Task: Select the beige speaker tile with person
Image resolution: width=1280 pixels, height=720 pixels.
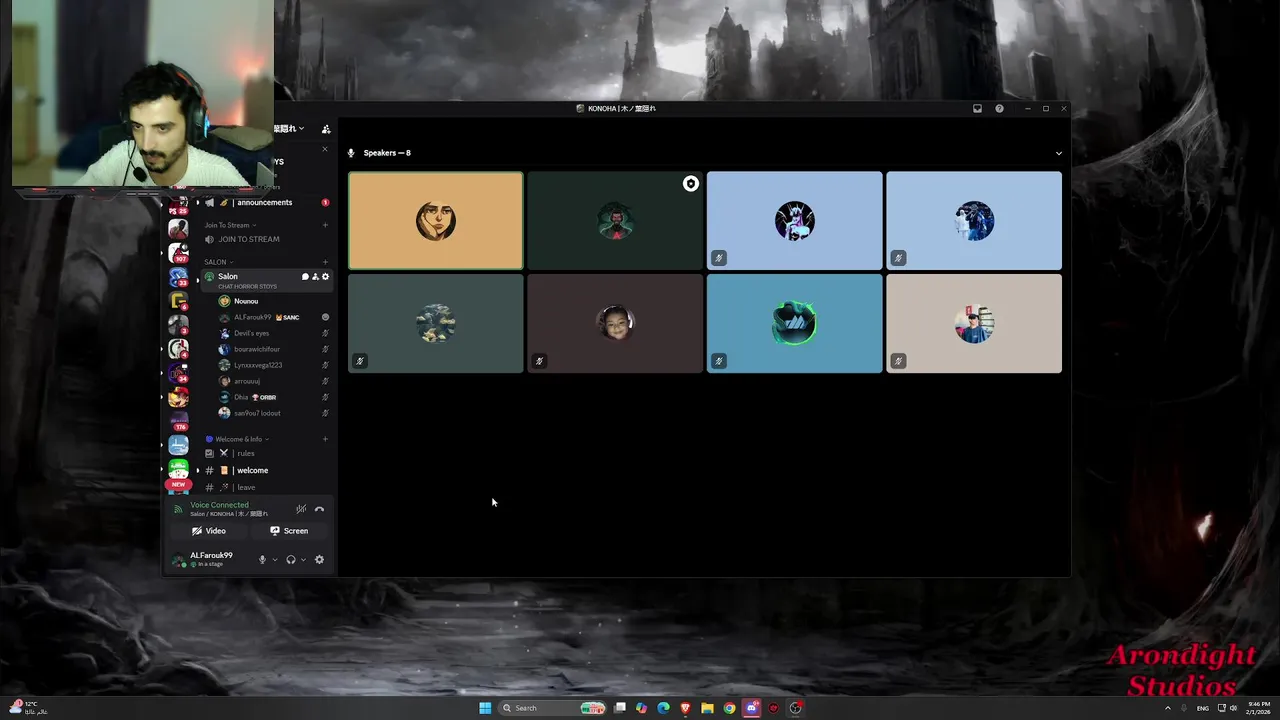Action: [x=974, y=323]
